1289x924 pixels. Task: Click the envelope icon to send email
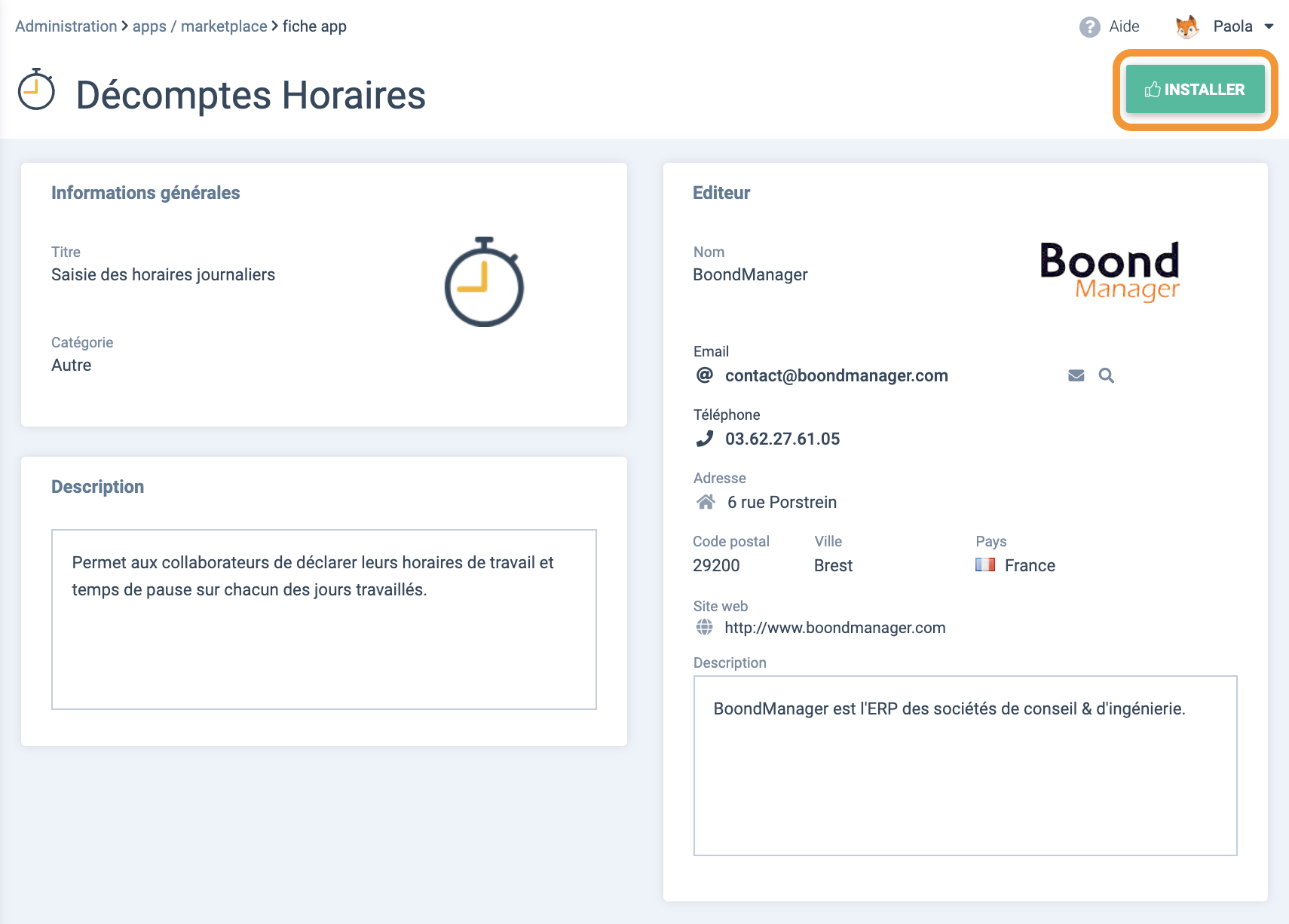point(1076,375)
